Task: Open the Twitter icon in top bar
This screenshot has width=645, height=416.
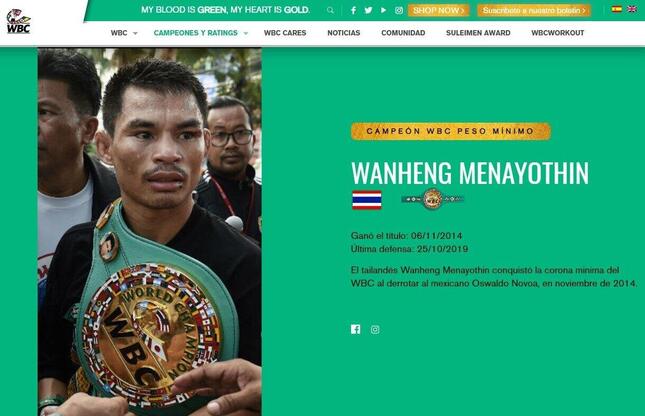Action: point(368,10)
